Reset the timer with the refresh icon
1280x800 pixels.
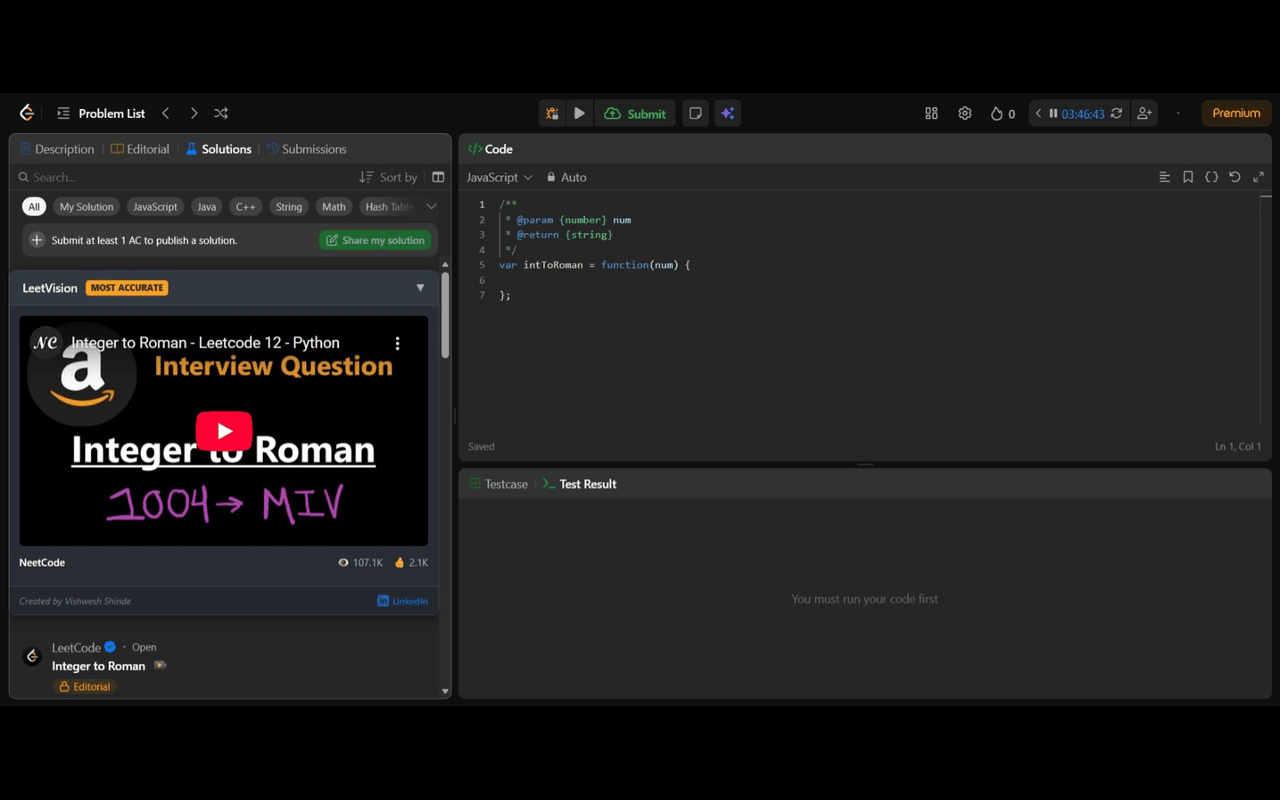click(1116, 113)
